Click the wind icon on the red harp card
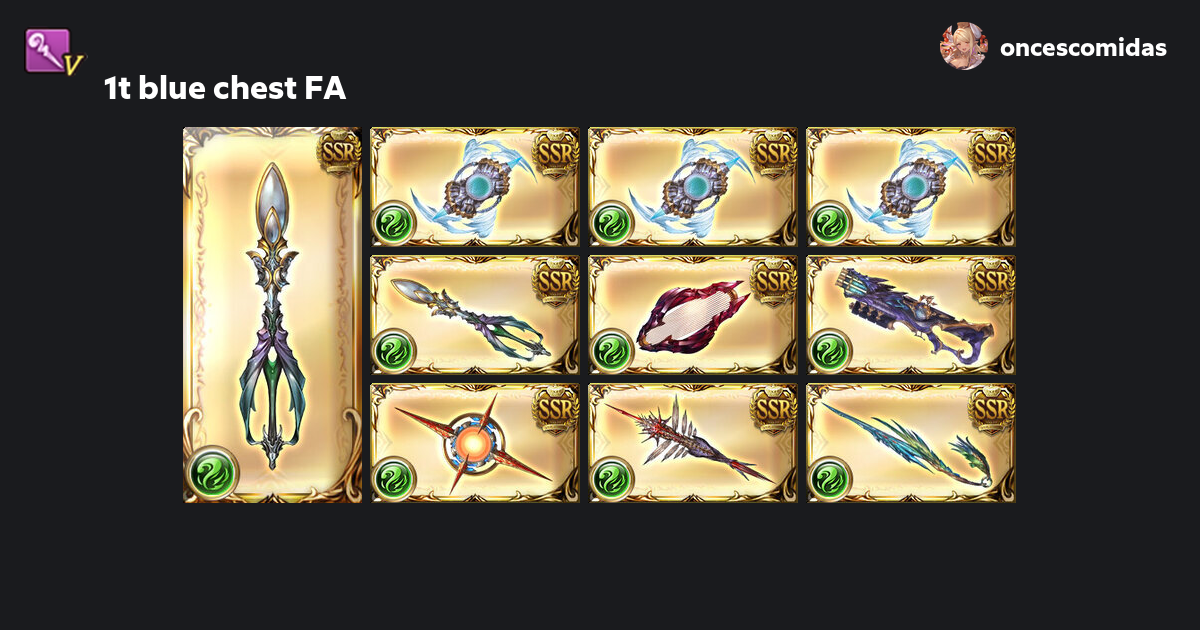This screenshot has height=630, width=1200. (610, 351)
